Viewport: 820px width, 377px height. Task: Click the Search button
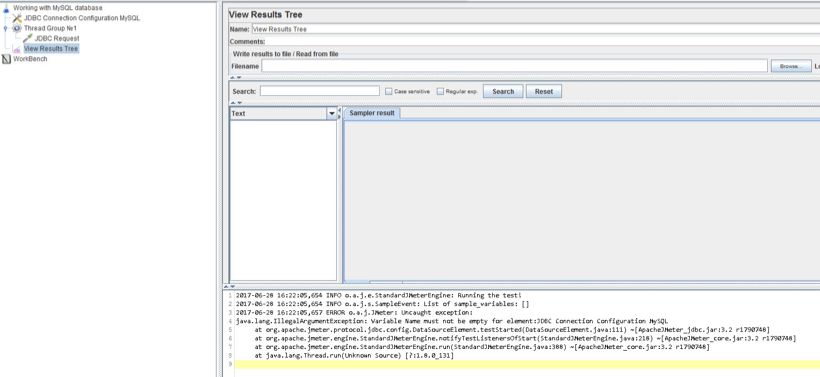[x=503, y=92]
